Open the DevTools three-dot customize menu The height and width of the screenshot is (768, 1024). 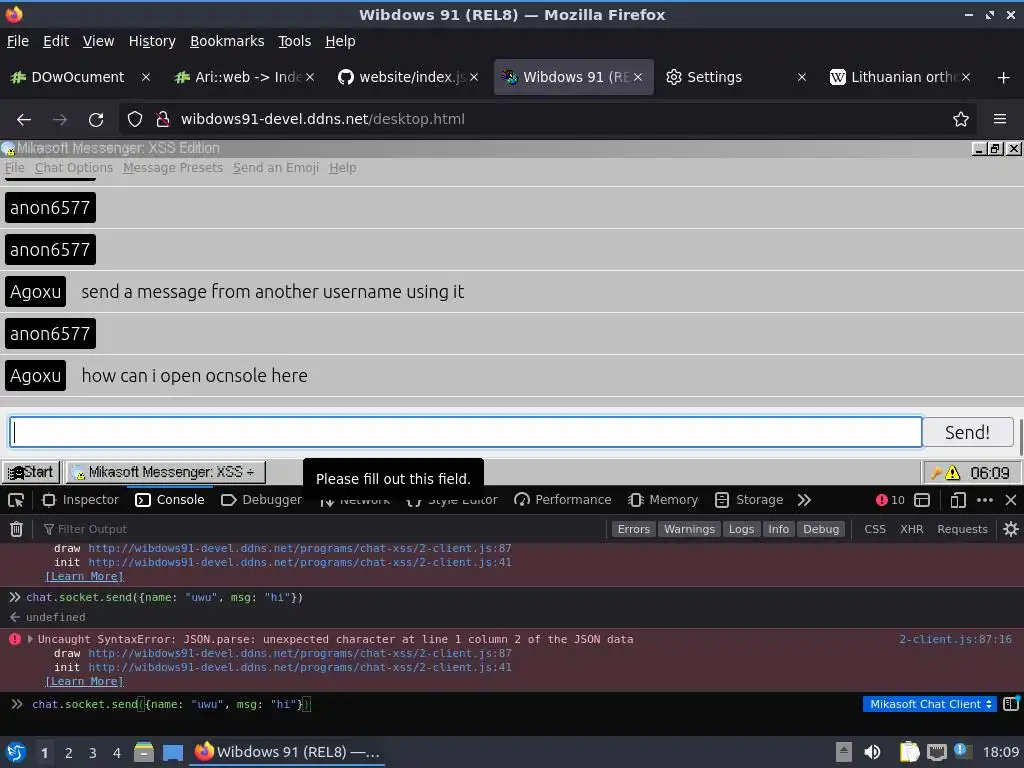[985, 500]
